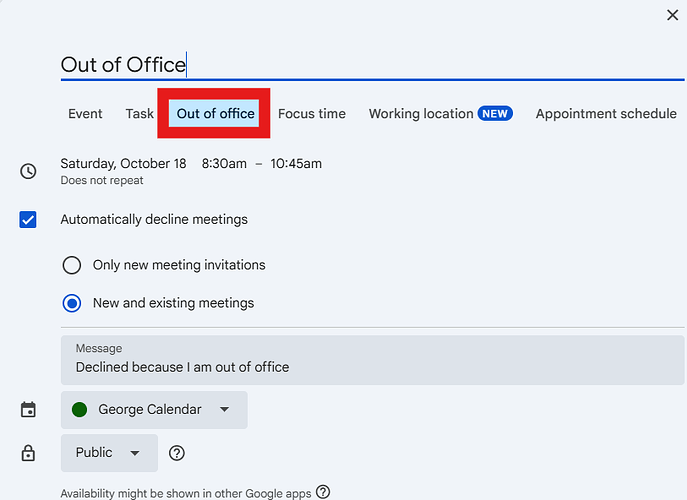Viewport: 687px width, 500px height.
Task: Expand the George Calendar dropdown
Action: tap(154, 410)
